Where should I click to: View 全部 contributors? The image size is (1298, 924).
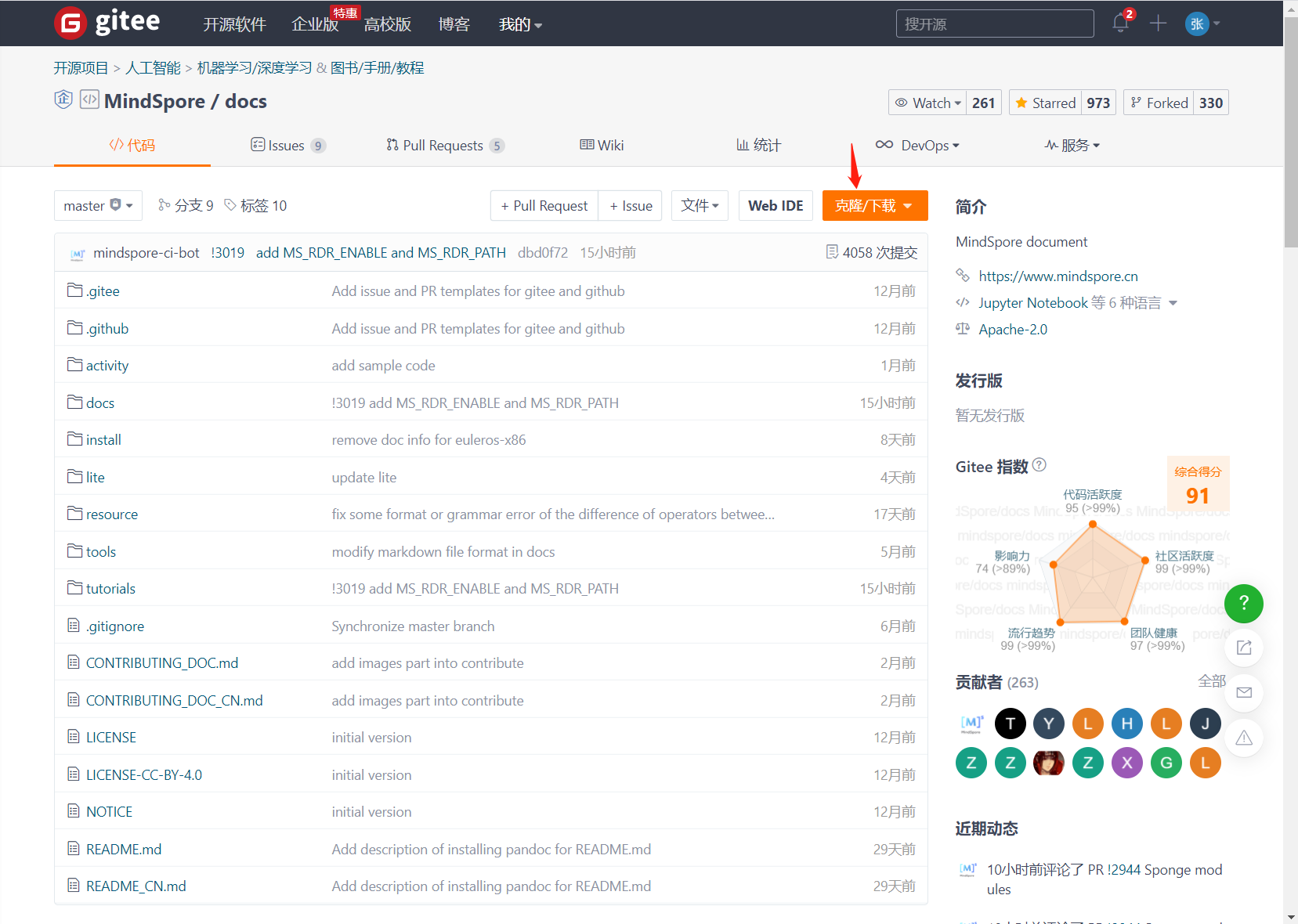[x=1211, y=681]
